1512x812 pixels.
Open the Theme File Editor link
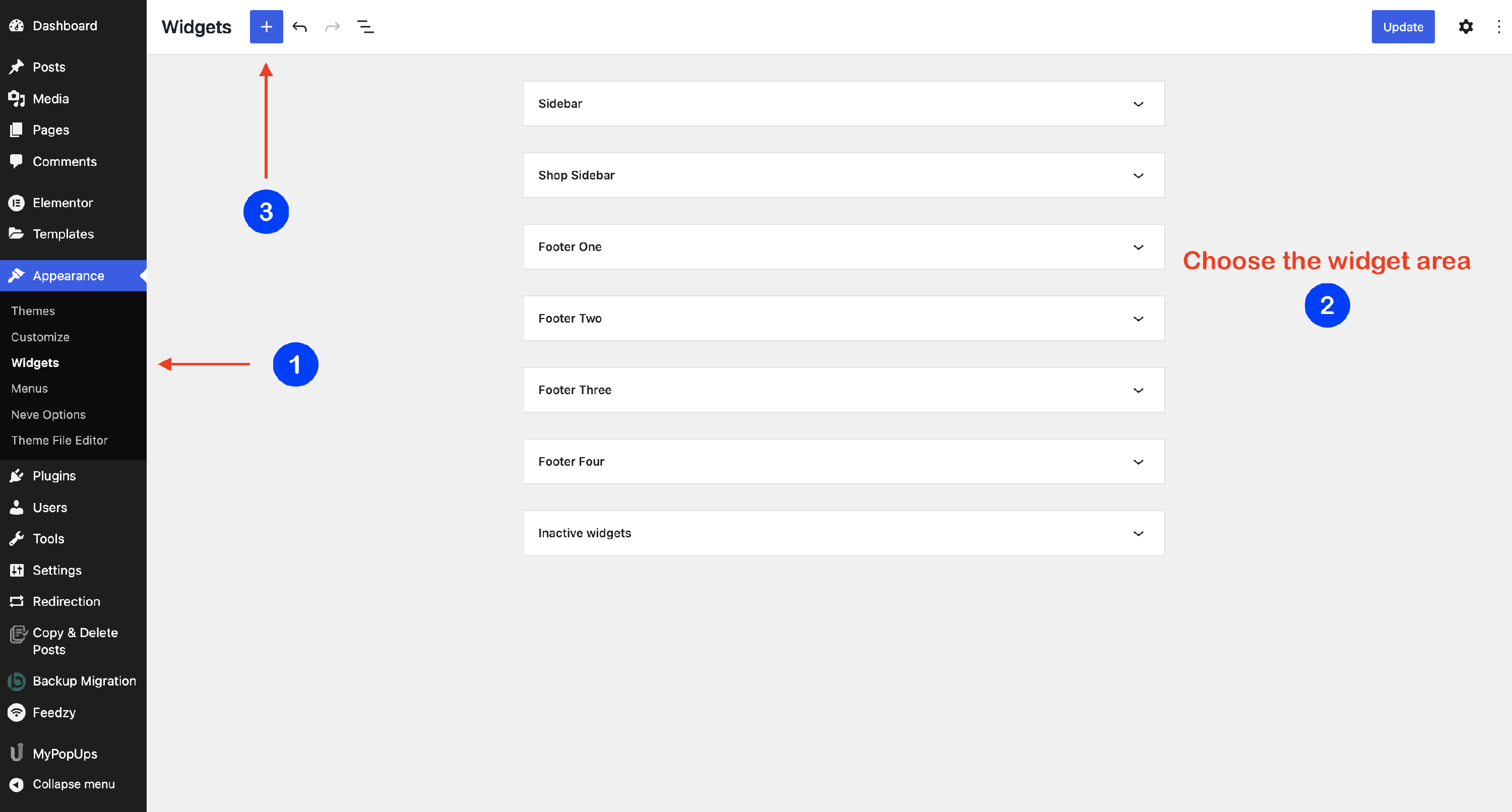59,441
